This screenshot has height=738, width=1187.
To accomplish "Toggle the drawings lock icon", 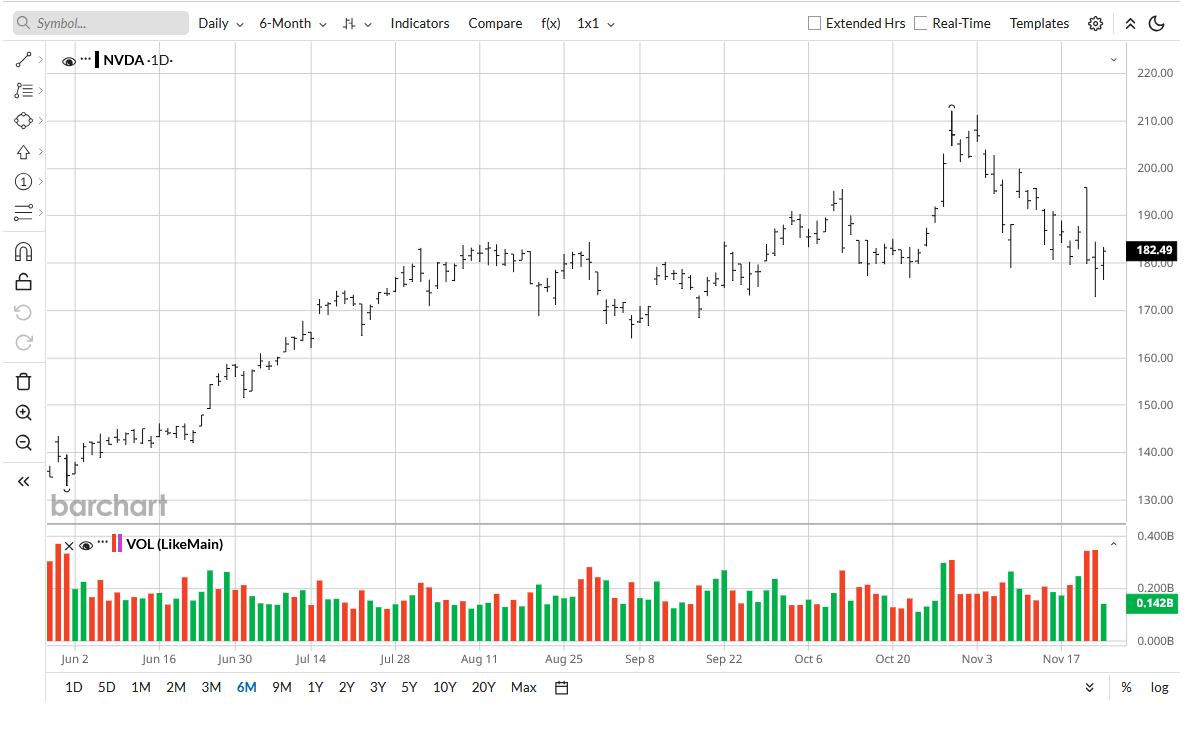I will pos(23,282).
